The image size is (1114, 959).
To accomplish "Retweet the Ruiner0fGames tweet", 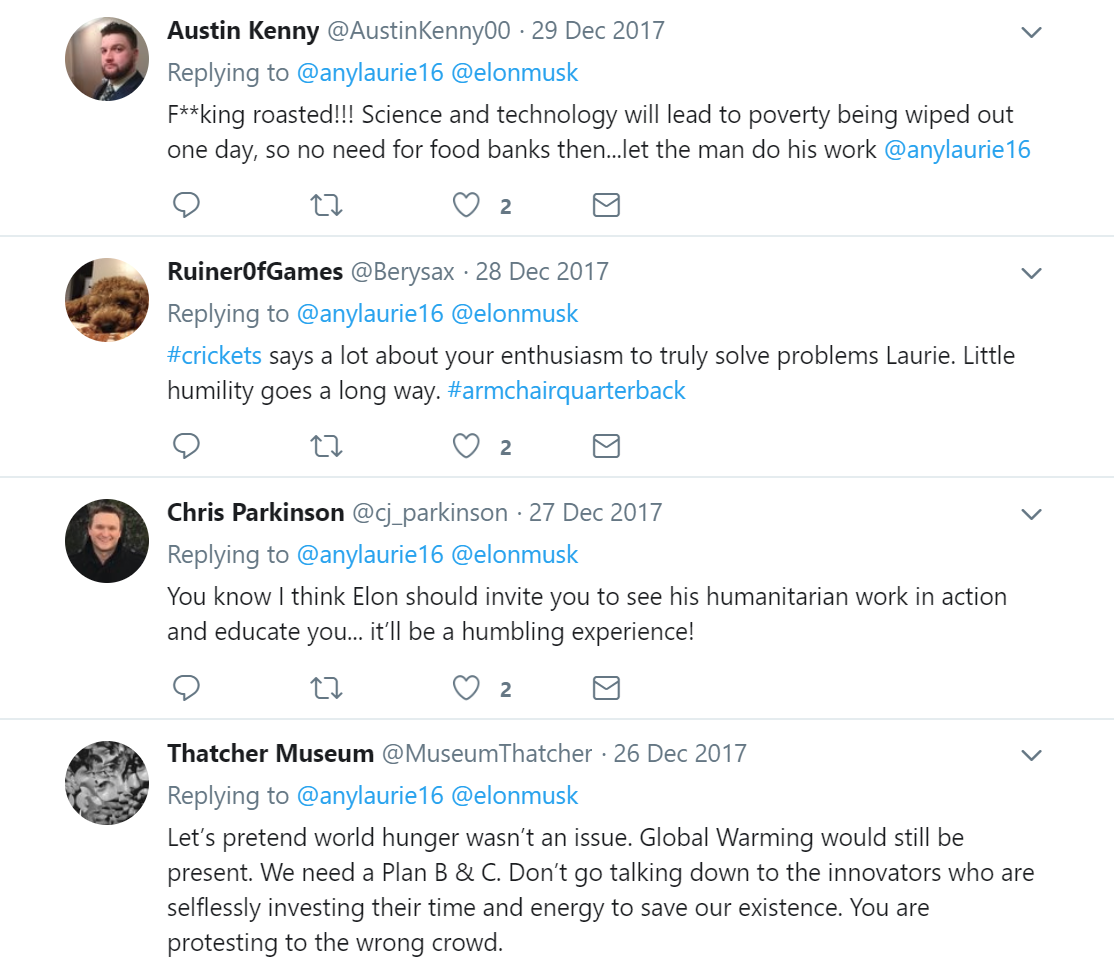I will 326,446.
